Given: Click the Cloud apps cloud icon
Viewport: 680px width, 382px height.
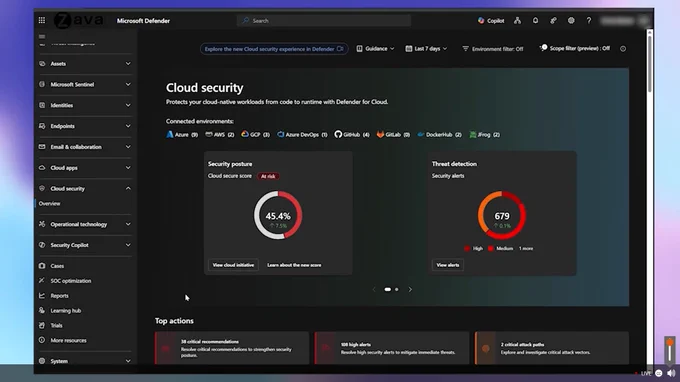Looking at the screenshot, I should (x=42, y=168).
